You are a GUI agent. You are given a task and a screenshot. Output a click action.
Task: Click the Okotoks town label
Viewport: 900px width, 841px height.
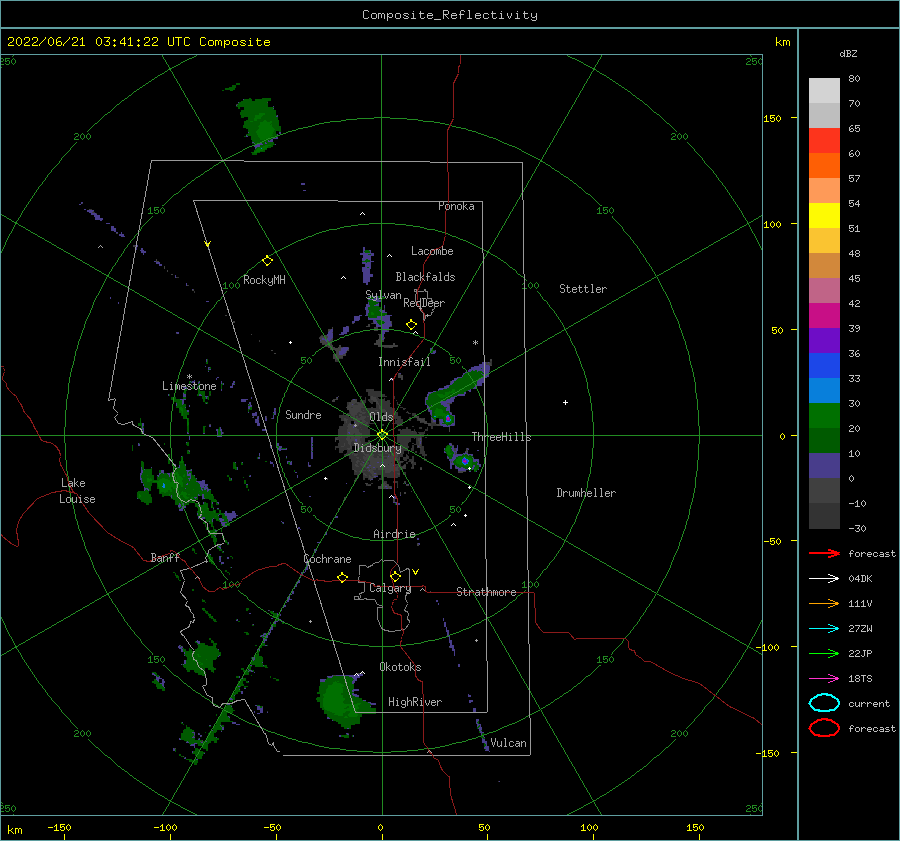[400, 667]
